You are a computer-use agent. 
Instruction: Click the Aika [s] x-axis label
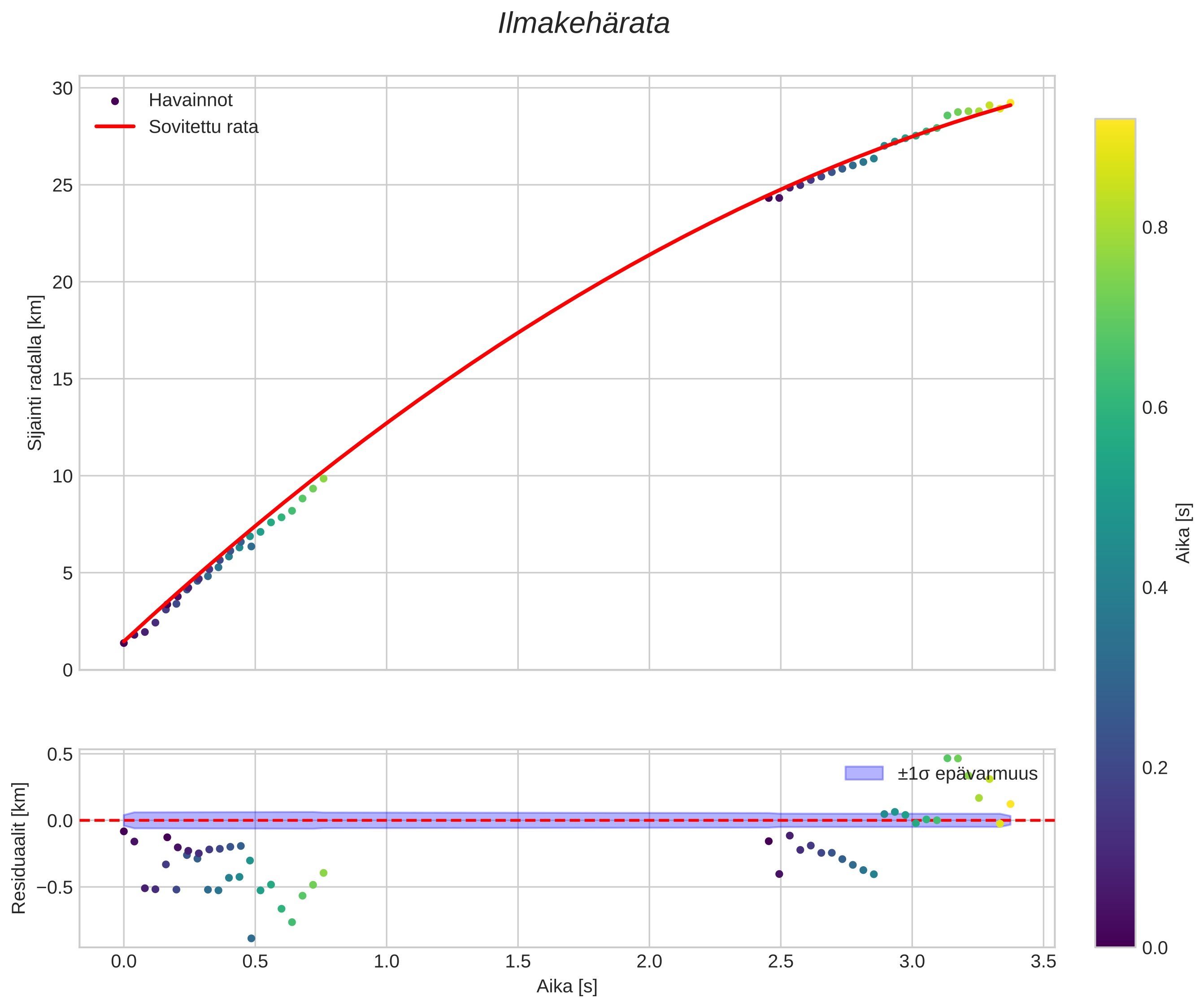[x=566, y=986]
